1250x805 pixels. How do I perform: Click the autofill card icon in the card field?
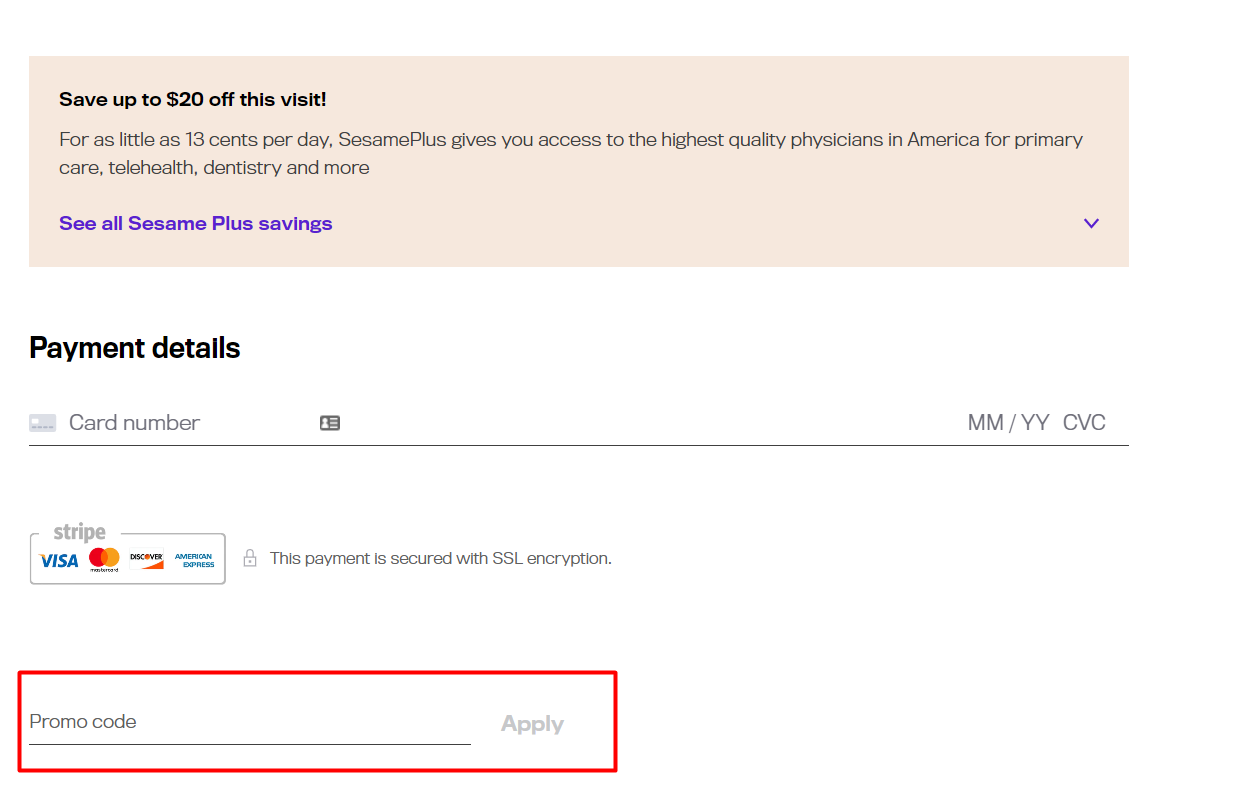[x=330, y=423]
